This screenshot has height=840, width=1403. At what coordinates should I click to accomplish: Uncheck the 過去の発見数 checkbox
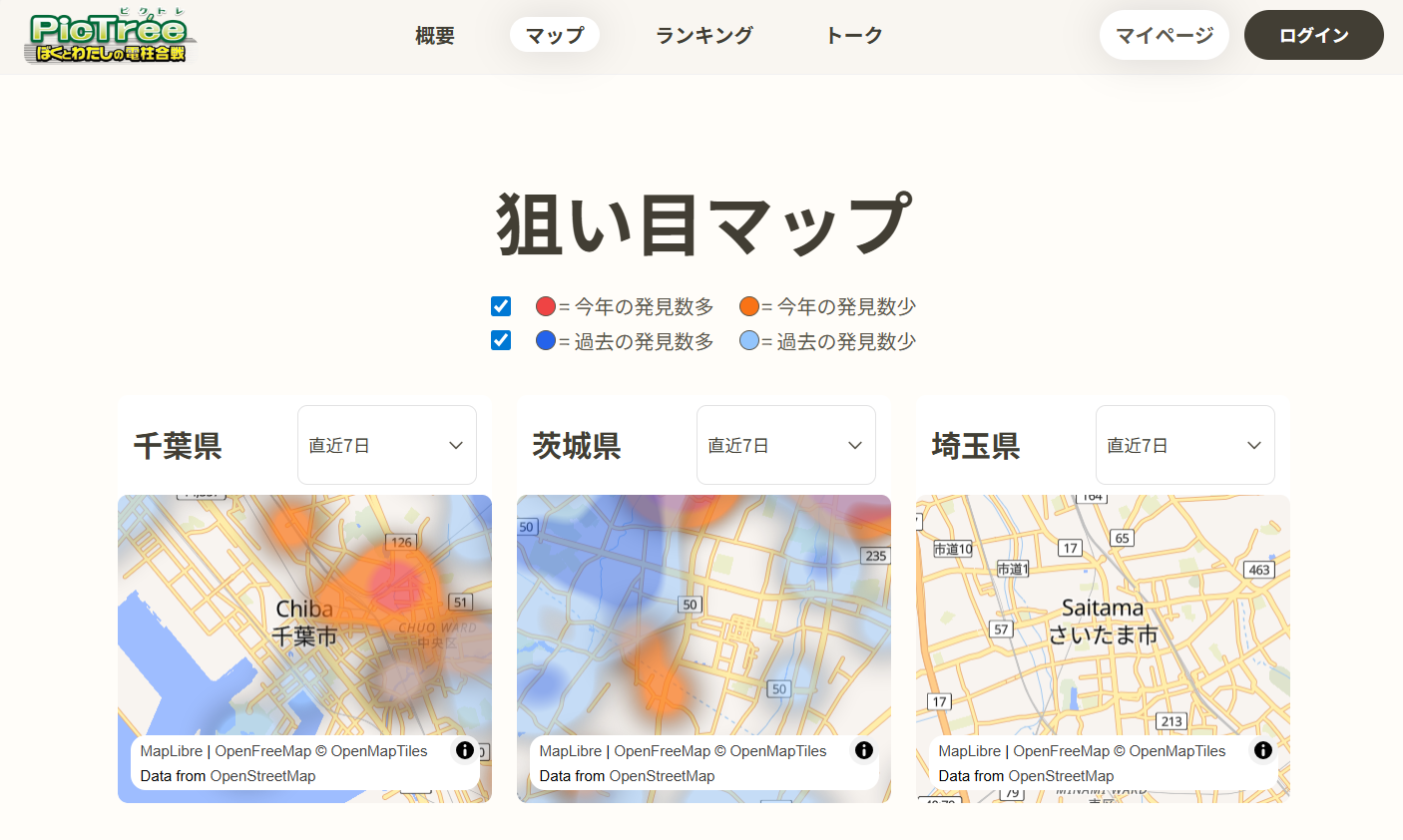[501, 341]
